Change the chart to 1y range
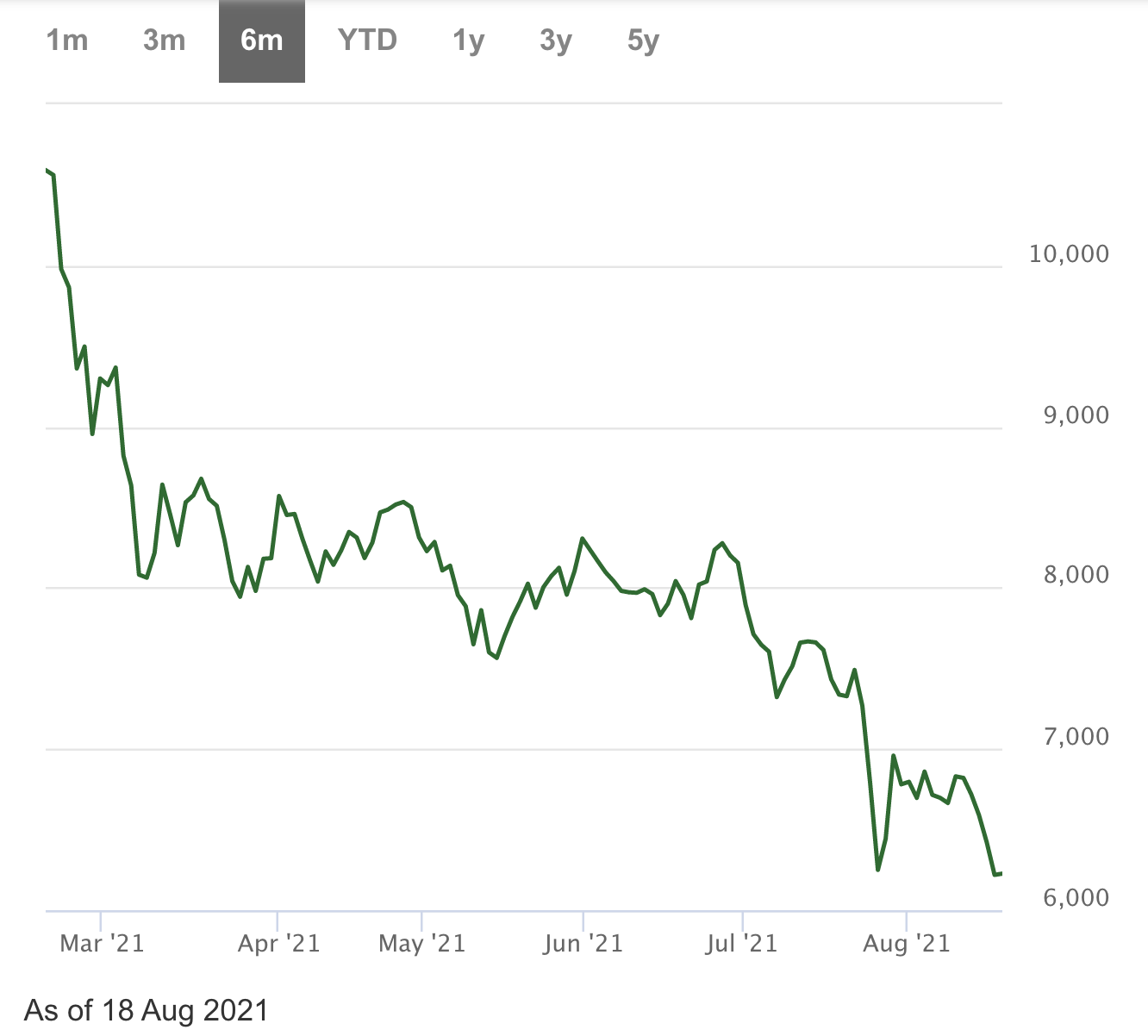Image resolution: width=1148 pixels, height=1036 pixels. [x=469, y=41]
